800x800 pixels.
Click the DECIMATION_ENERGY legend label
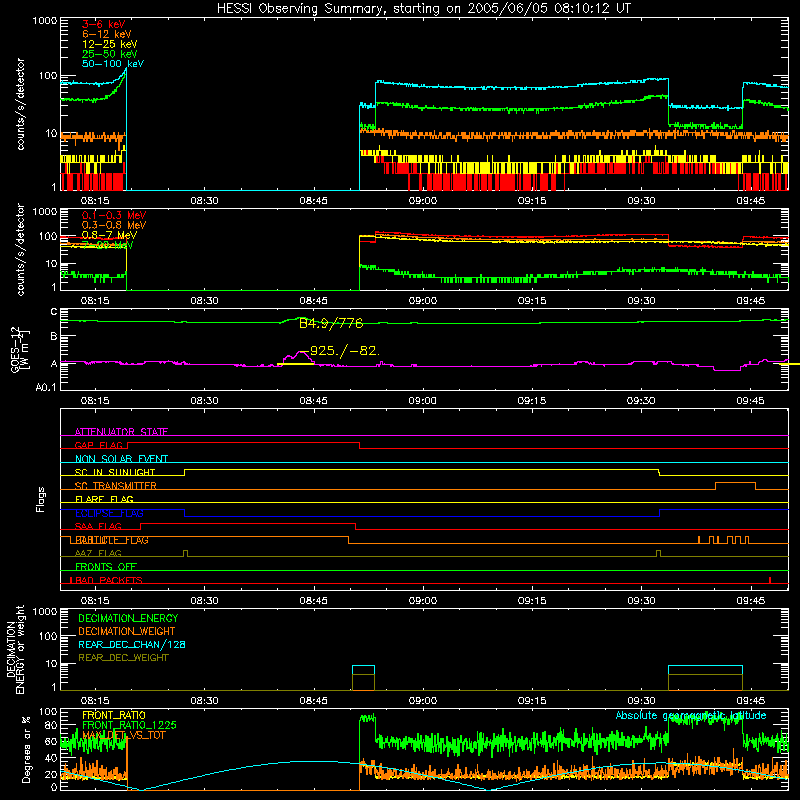pyautogui.click(x=128, y=618)
